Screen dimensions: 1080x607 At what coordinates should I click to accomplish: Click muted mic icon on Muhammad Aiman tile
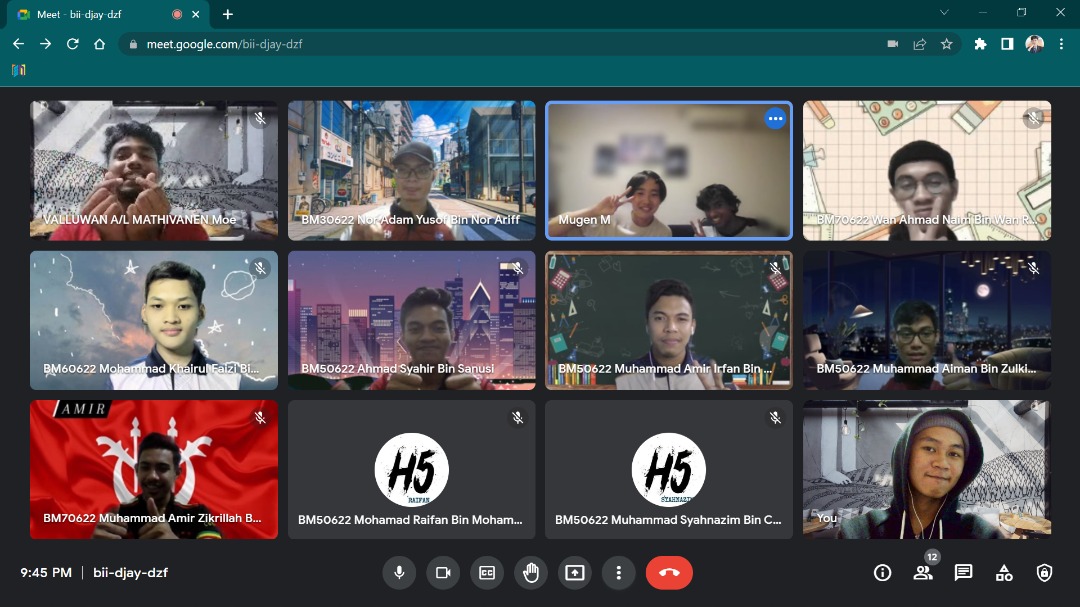click(1033, 268)
